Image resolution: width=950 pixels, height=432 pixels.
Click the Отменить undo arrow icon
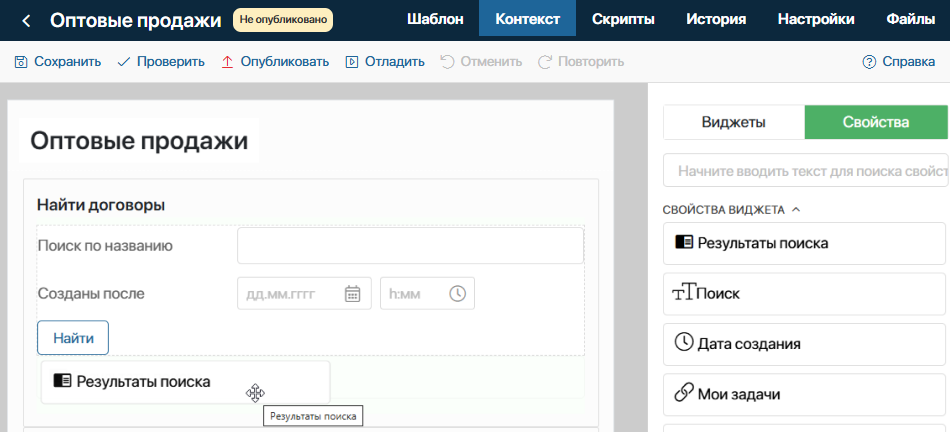(447, 62)
